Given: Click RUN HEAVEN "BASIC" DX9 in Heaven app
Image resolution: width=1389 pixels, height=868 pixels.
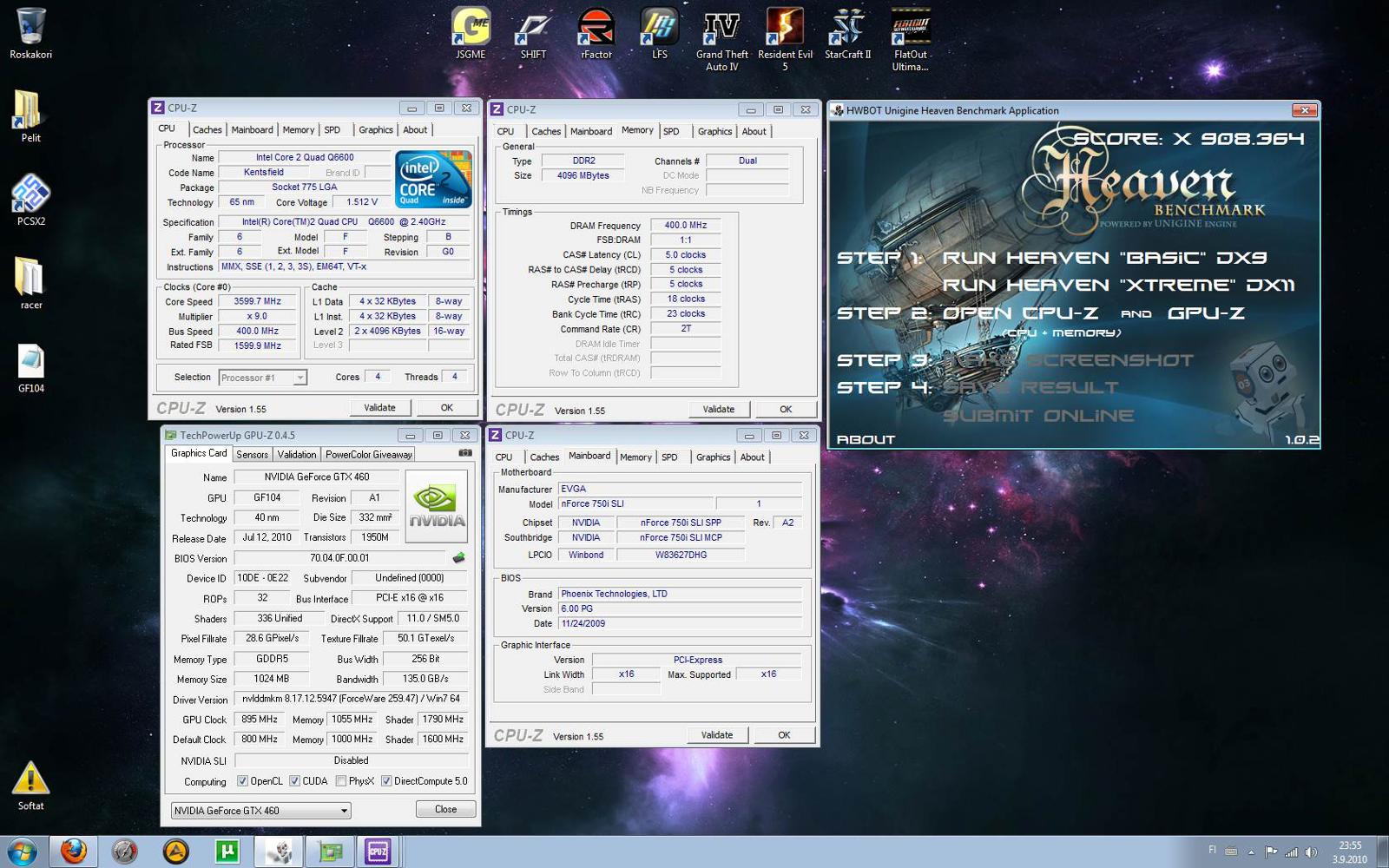Looking at the screenshot, I should 1104,258.
